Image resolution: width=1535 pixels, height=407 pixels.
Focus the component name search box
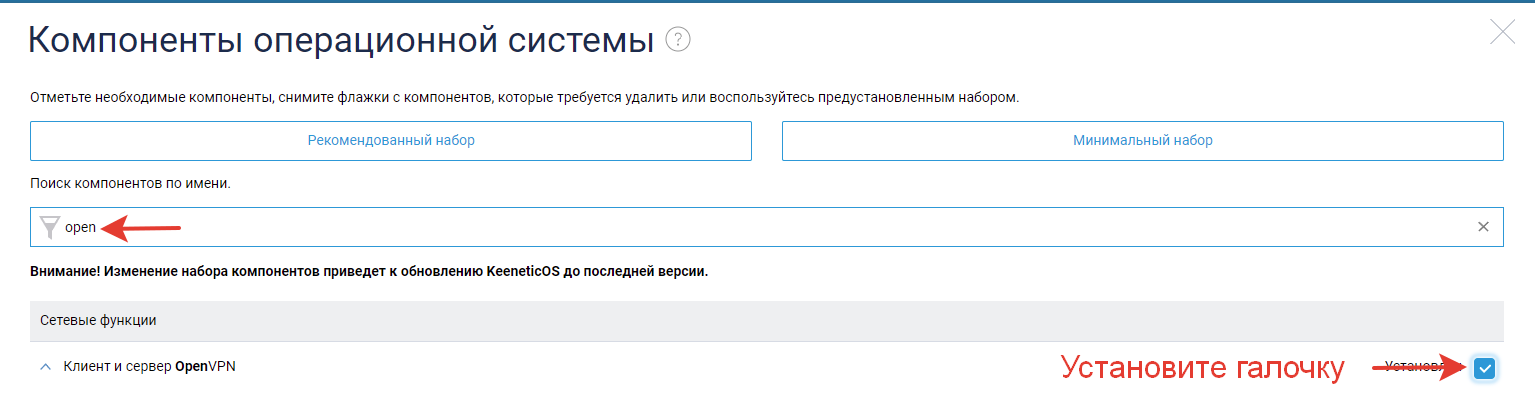pyautogui.click(x=767, y=227)
